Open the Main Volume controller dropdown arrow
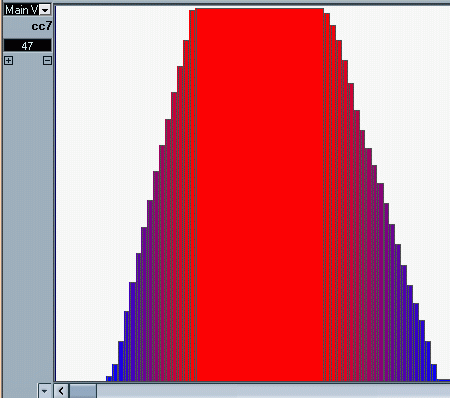 (x=45, y=10)
